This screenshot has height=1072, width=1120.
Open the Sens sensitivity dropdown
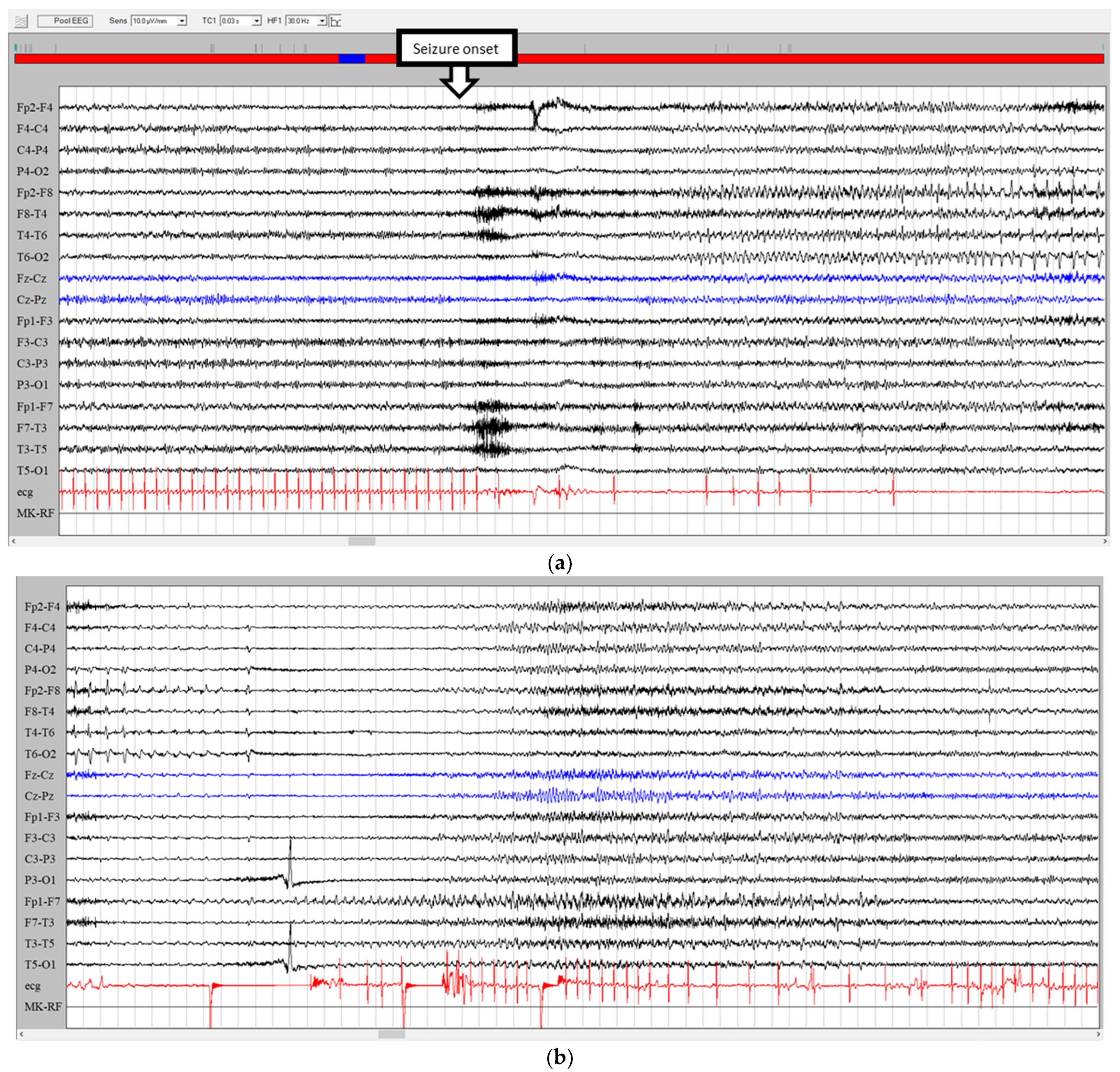(x=182, y=21)
